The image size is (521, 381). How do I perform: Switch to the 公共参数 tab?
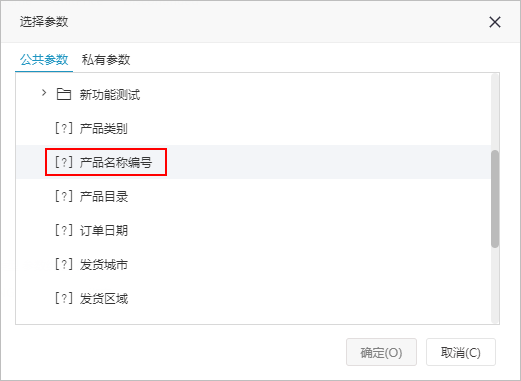(x=44, y=60)
